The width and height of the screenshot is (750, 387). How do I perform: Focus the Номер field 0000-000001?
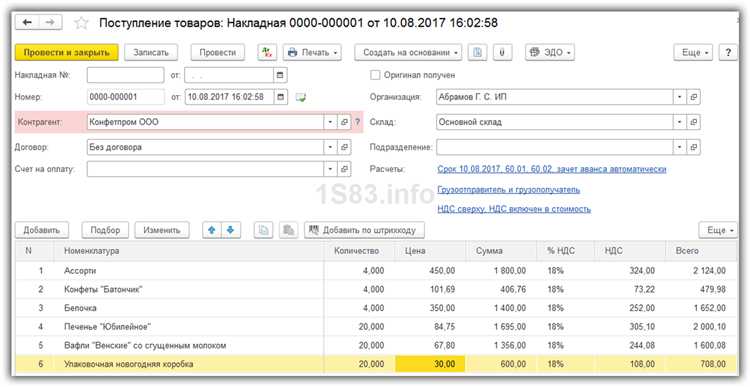point(125,97)
